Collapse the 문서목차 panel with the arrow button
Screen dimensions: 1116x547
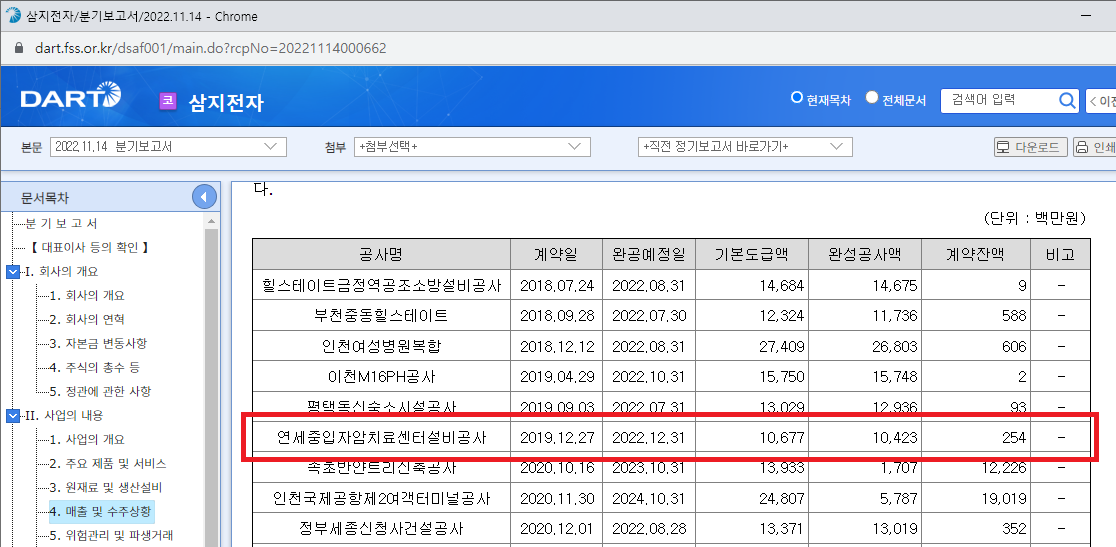[x=204, y=197]
